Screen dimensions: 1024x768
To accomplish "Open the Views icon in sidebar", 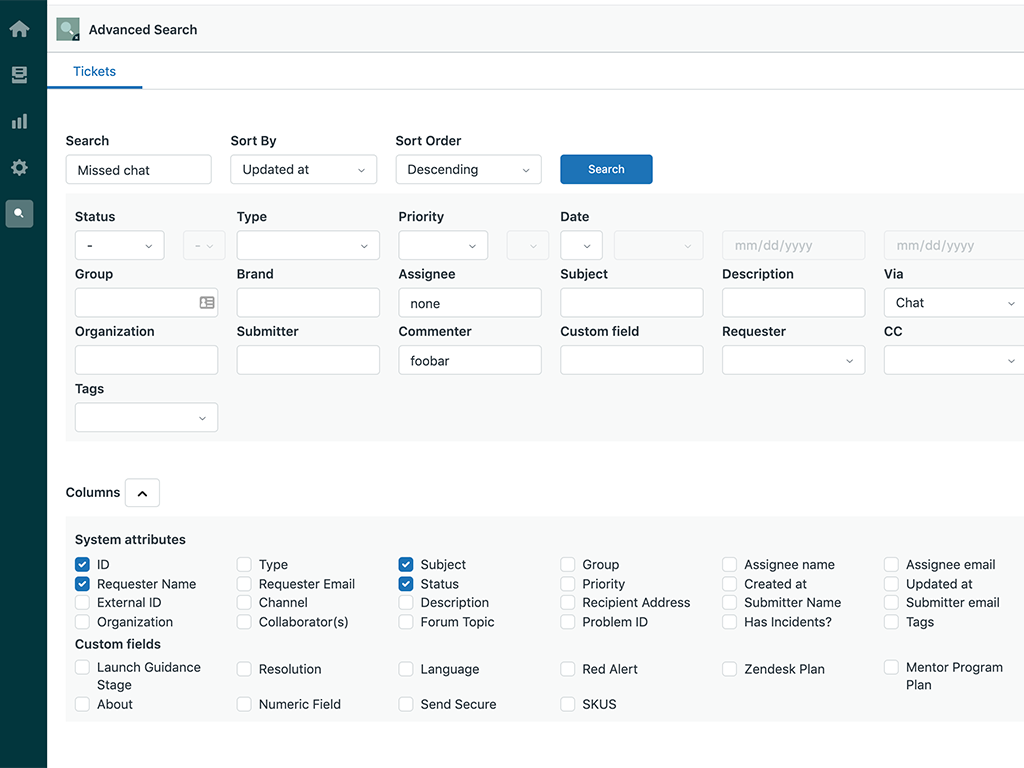I will click(19, 75).
